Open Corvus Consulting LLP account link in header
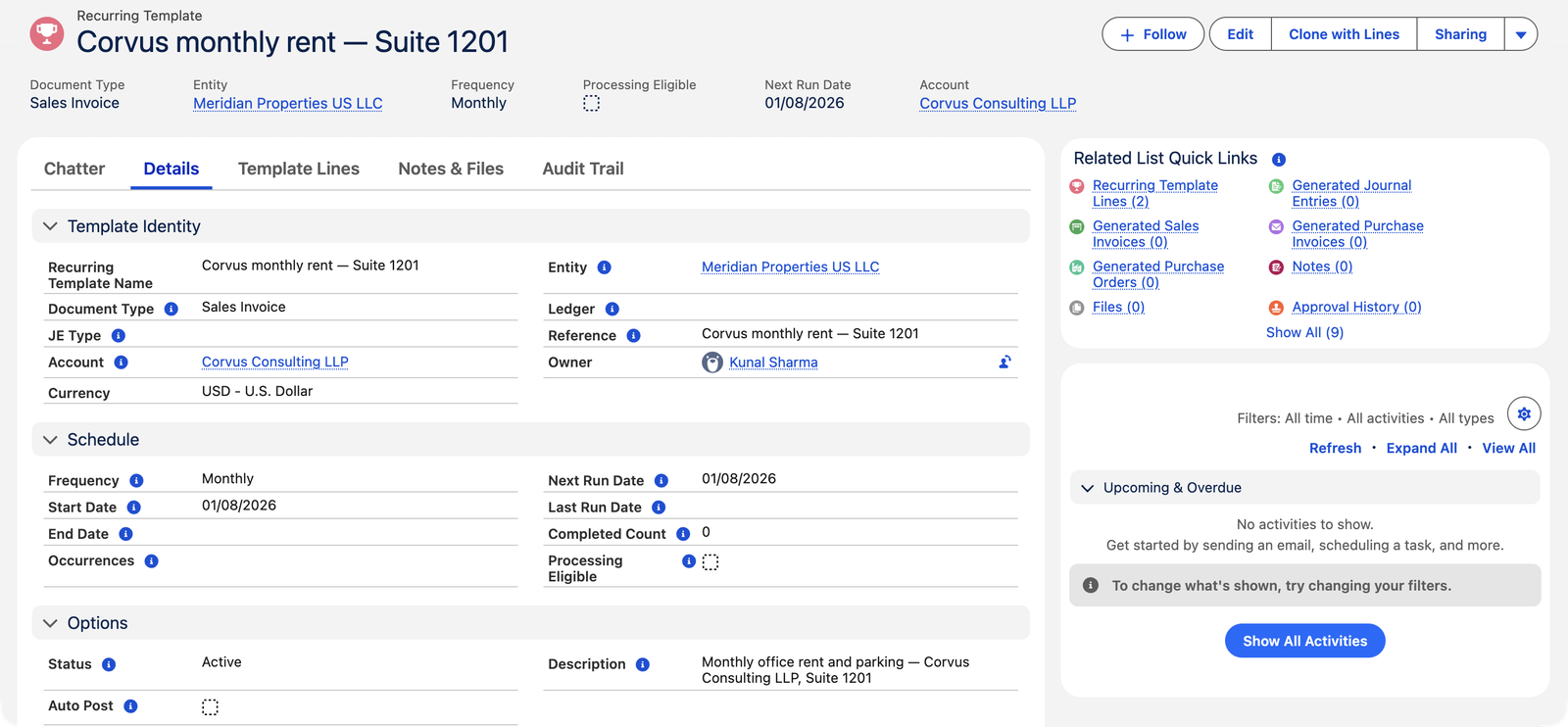 click(998, 103)
